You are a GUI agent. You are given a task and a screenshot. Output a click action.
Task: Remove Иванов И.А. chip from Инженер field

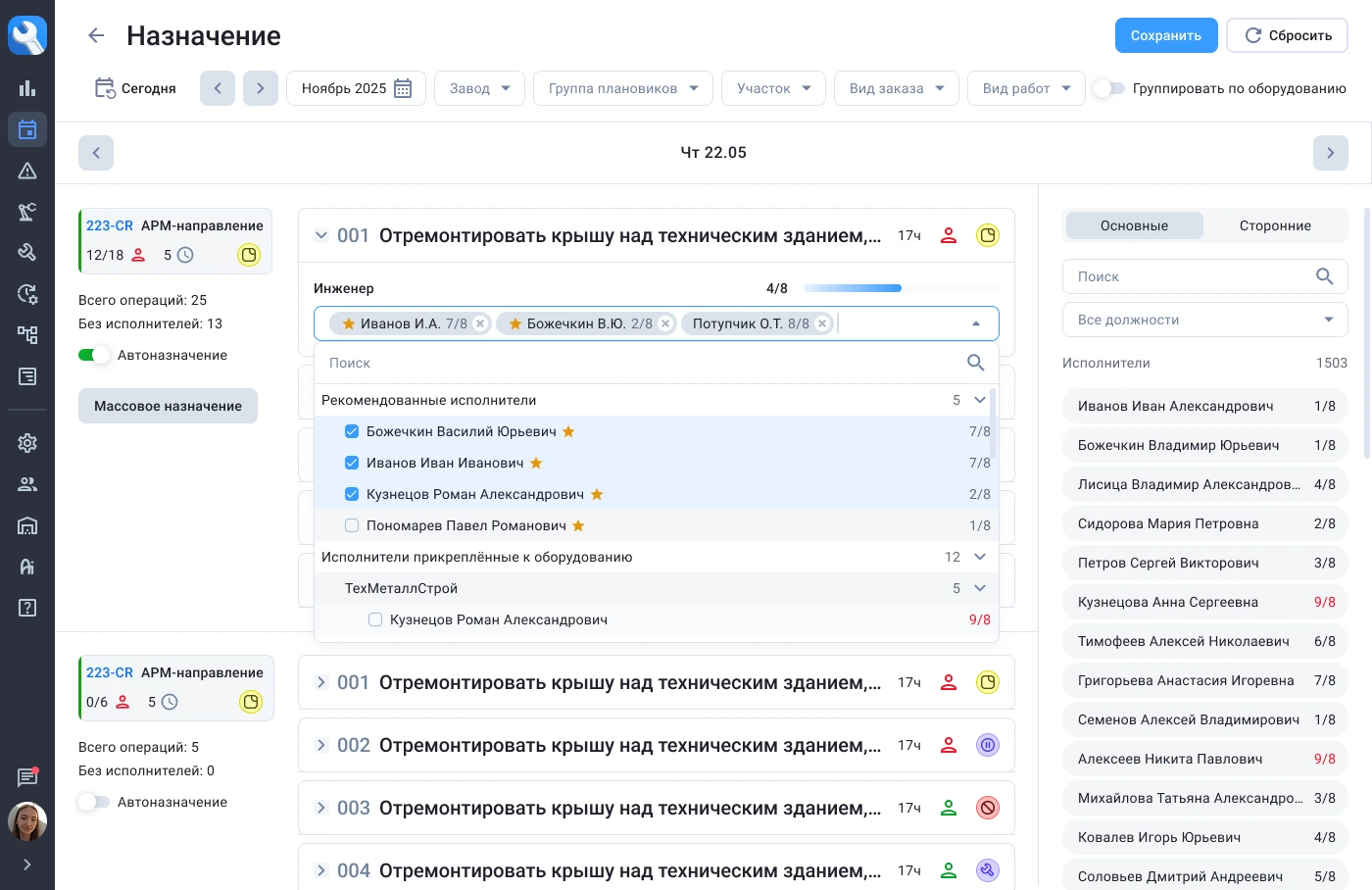point(480,323)
